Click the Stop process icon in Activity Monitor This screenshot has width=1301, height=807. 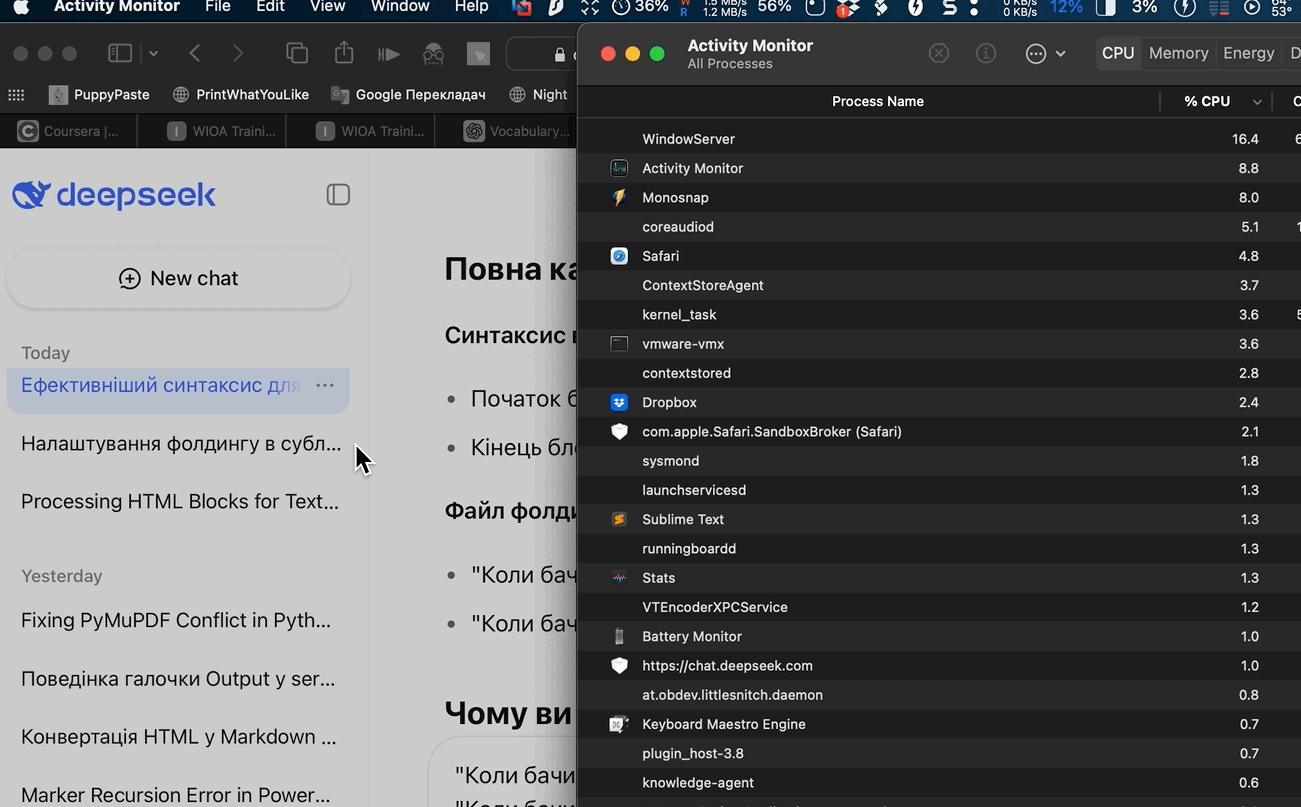click(x=938, y=54)
